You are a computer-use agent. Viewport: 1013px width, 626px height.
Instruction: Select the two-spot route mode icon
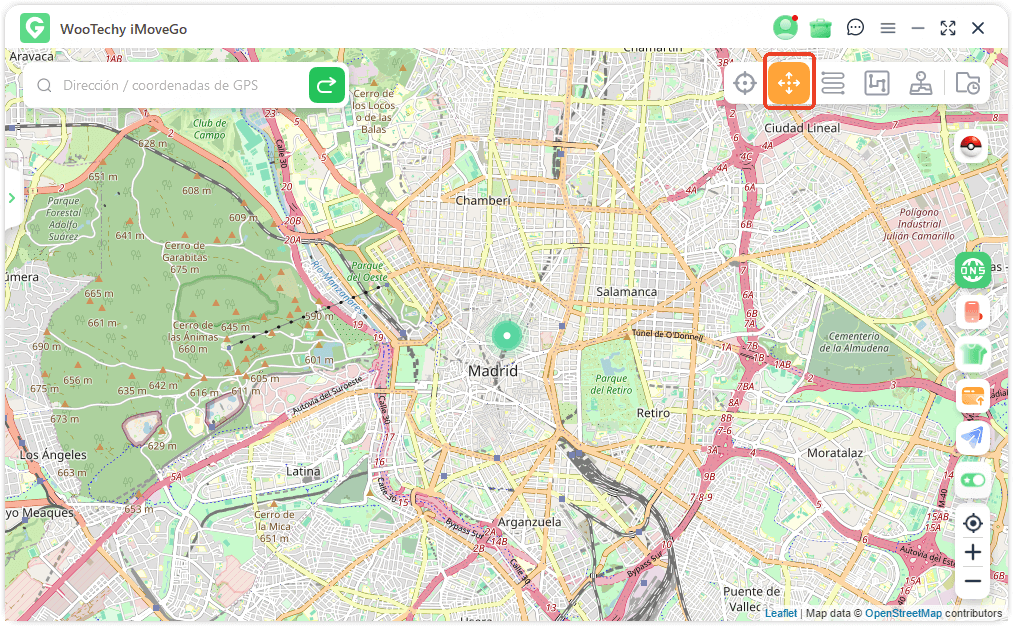833,83
